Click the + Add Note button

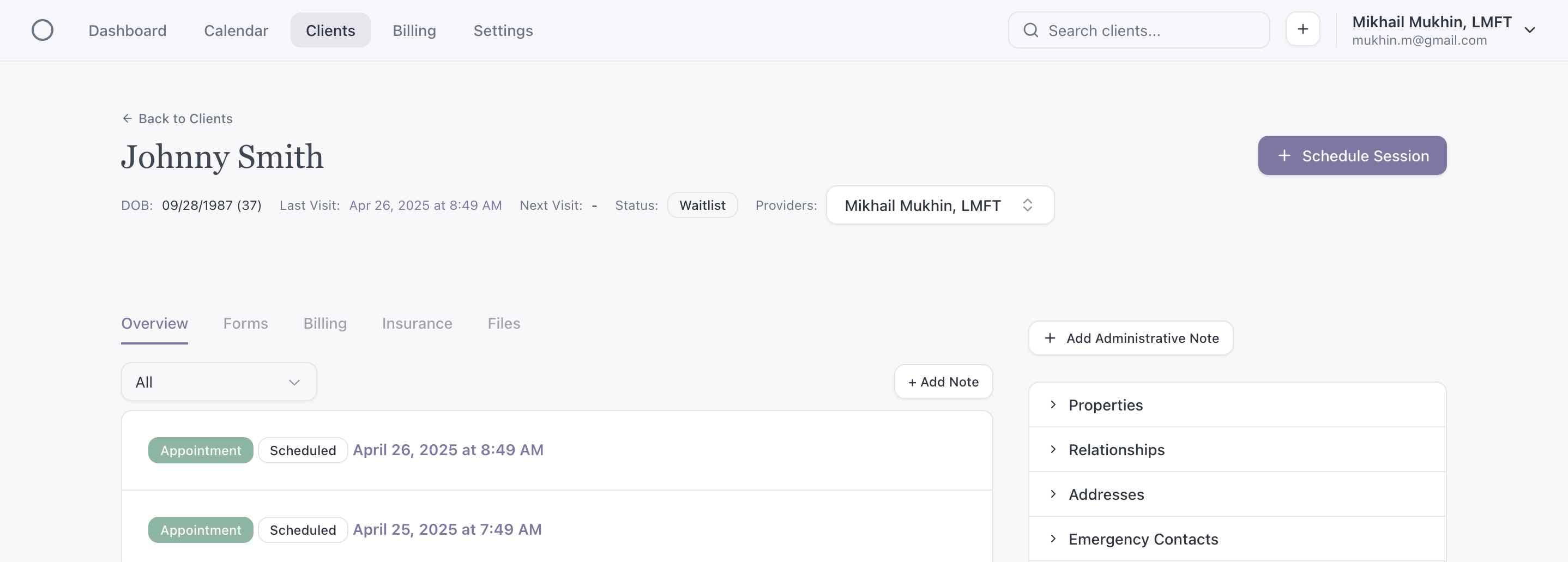943,382
